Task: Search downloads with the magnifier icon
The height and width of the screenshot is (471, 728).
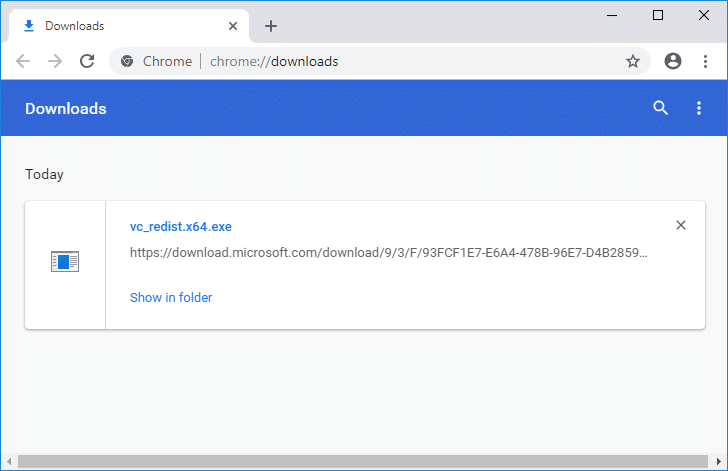Action: tap(660, 108)
